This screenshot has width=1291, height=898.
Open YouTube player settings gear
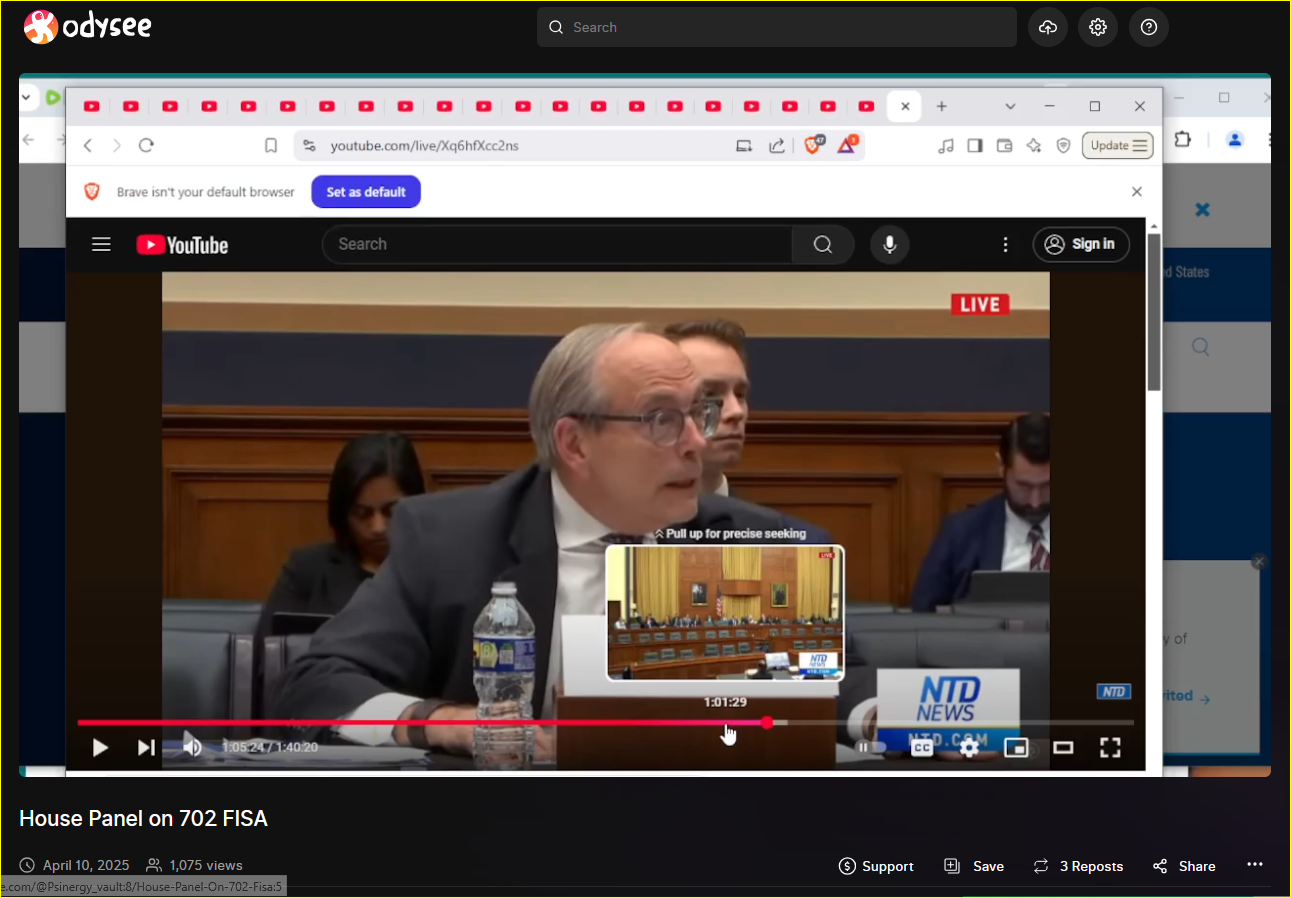[969, 747]
